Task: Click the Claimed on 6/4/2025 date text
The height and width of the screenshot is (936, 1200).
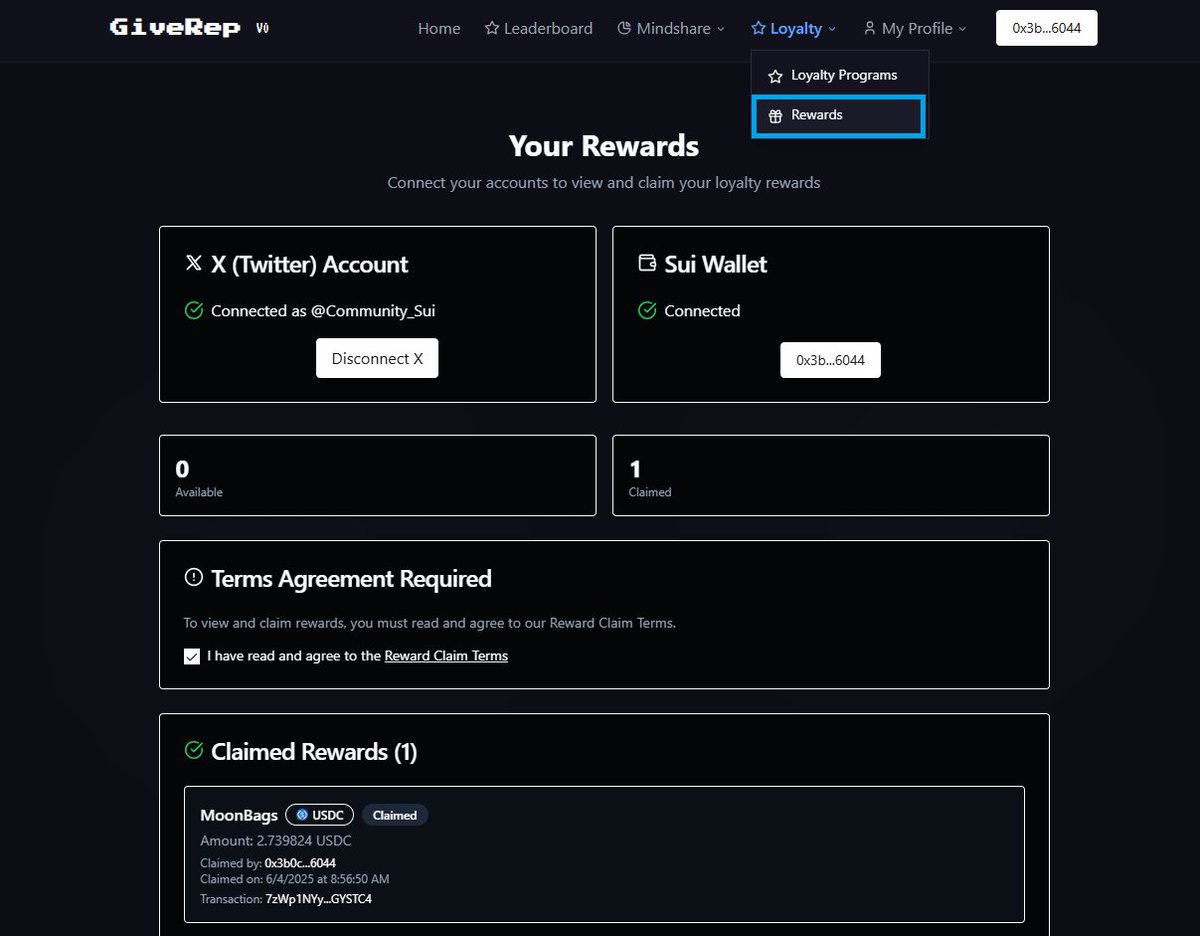Action: (x=295, y=879)
